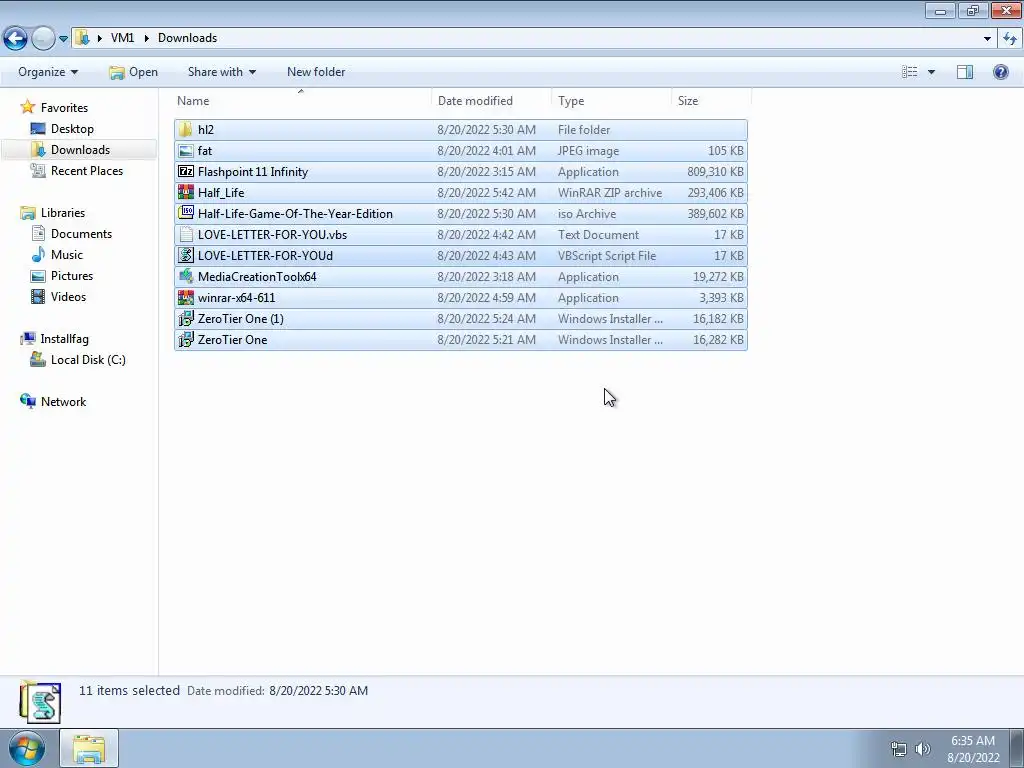
Task: Click the ZeroTier One (1) installer icon
Action: coord(186,319)
